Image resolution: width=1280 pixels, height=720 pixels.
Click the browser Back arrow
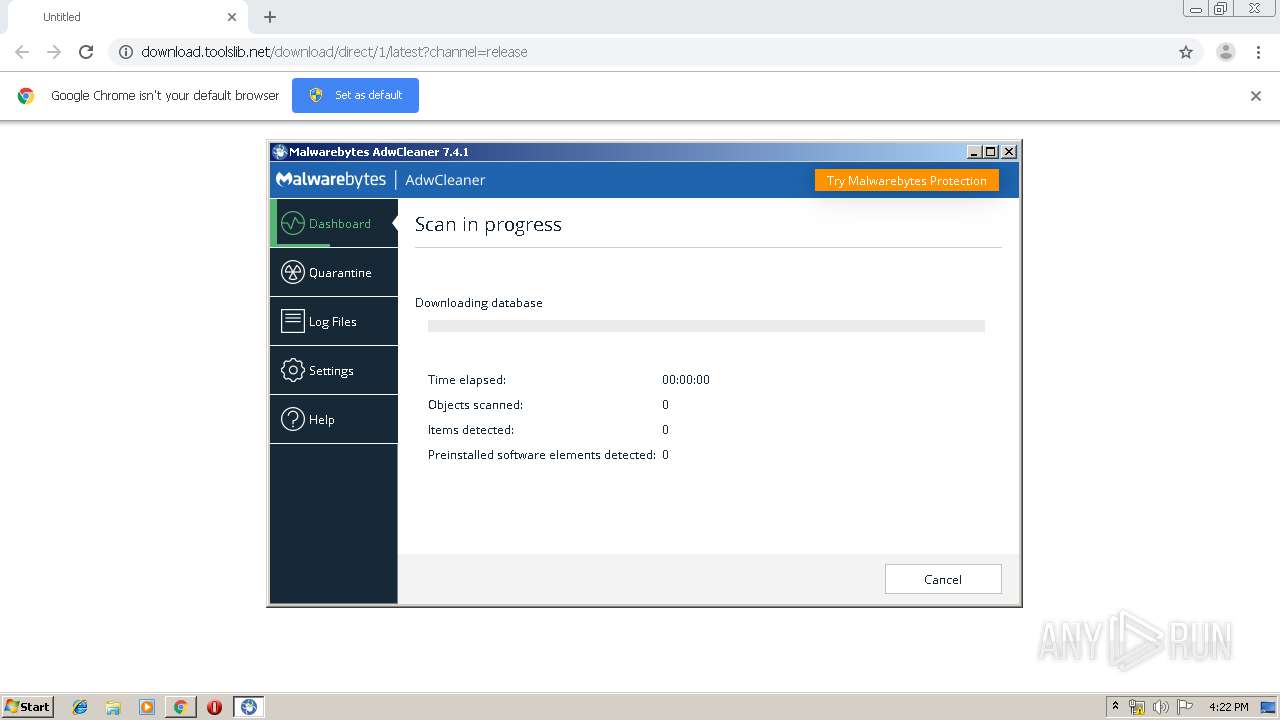tap(22, 52)
